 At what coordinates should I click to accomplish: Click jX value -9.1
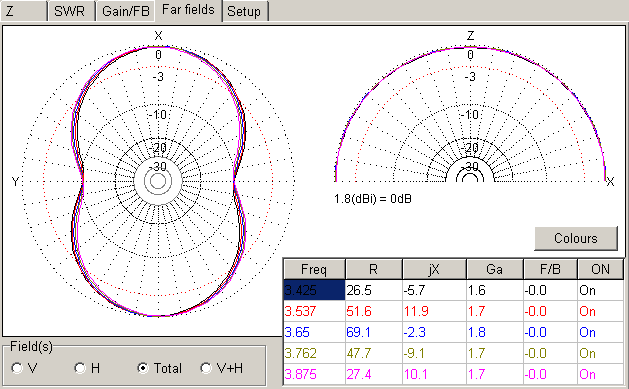434,353
